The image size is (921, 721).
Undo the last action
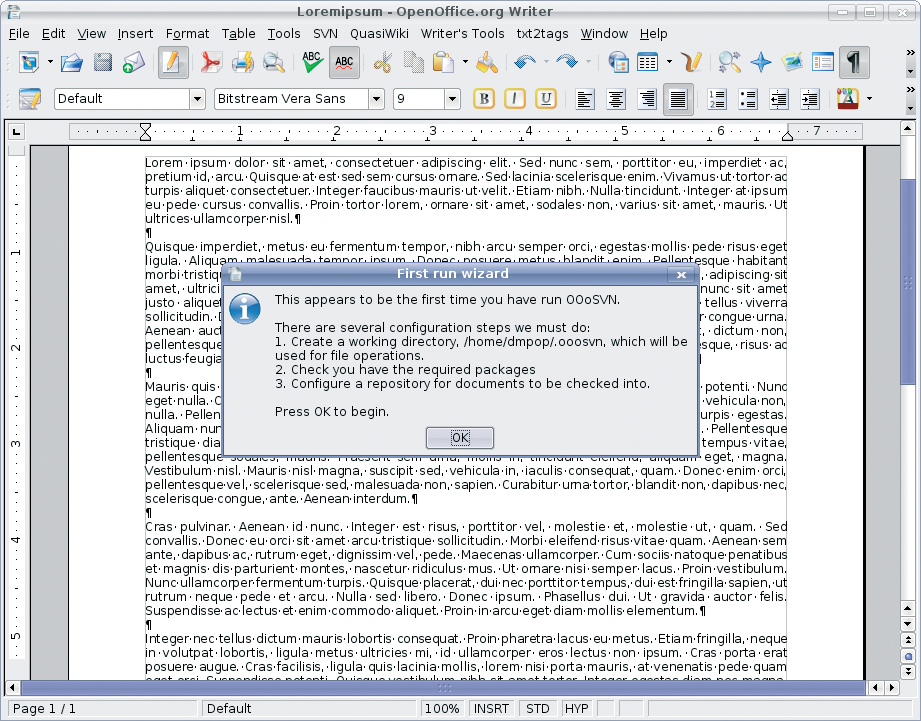525,62
